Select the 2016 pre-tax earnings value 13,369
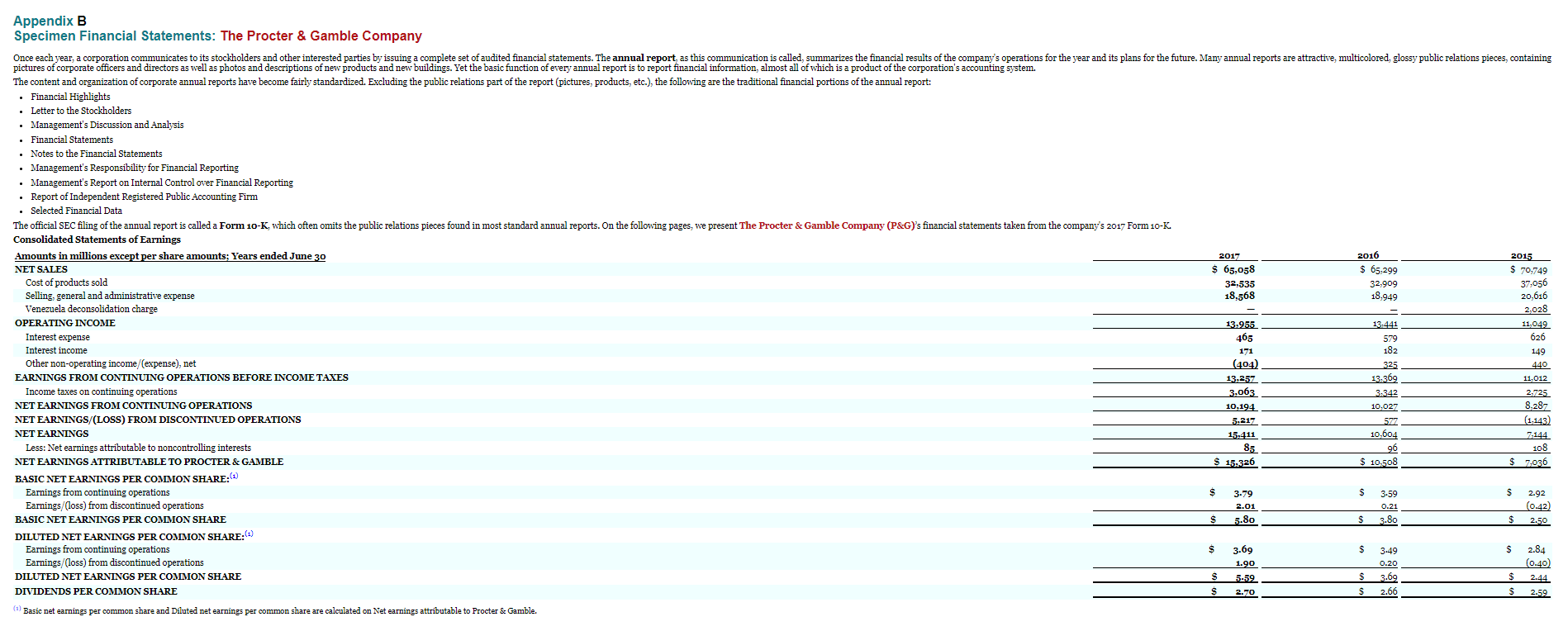The height and width of the screenshot is (631, 1568). pyautogui.click(x=1384, y=378)
